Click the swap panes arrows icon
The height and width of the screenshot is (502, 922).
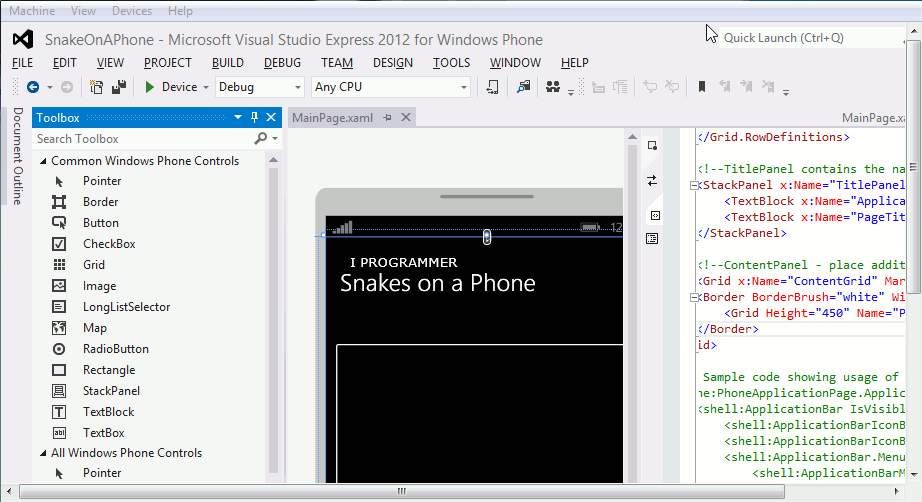tap(652, 180)
